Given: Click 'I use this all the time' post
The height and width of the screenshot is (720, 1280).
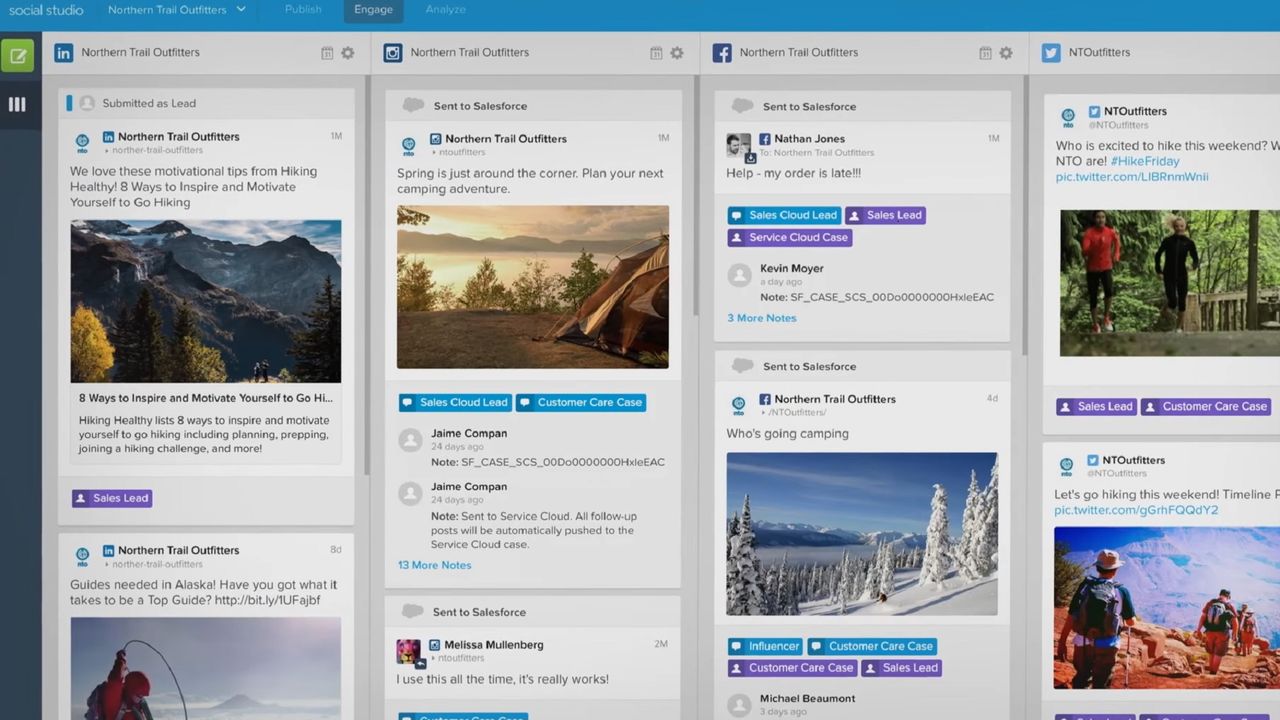Looking at the screenshot, I should [503, 680].
